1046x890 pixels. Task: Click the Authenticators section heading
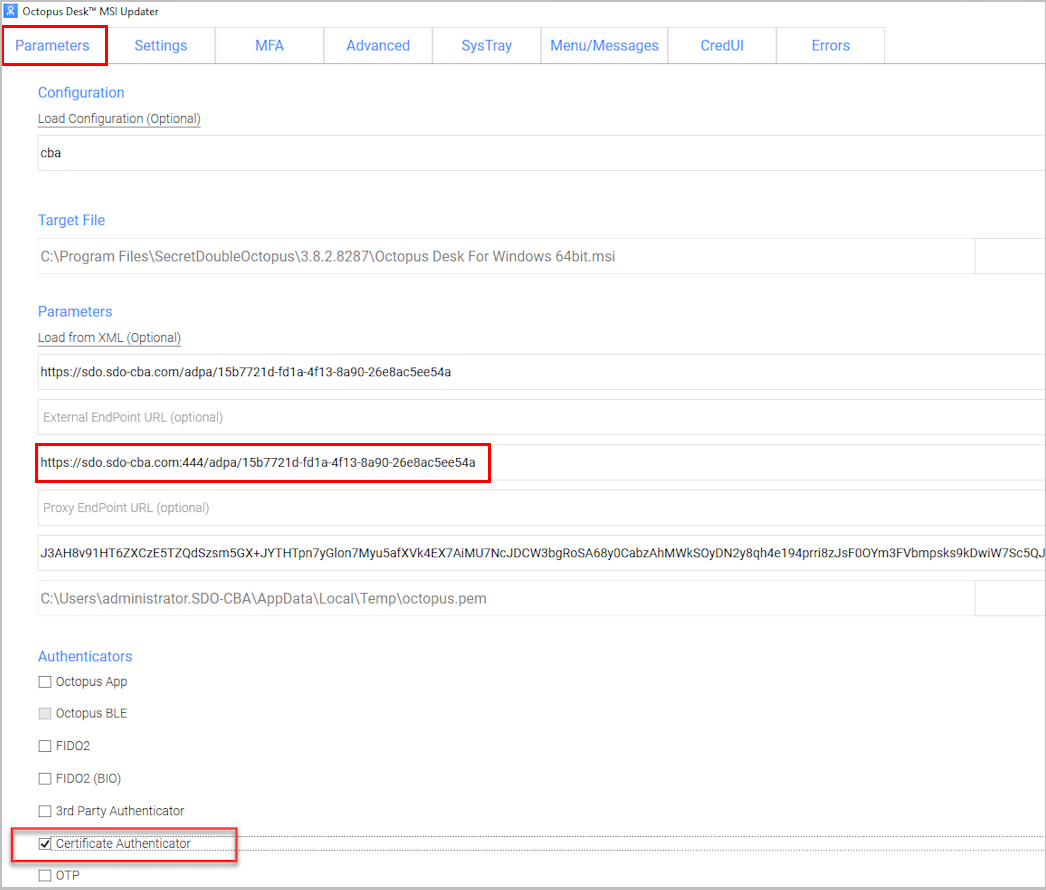[x=85, y=656]
